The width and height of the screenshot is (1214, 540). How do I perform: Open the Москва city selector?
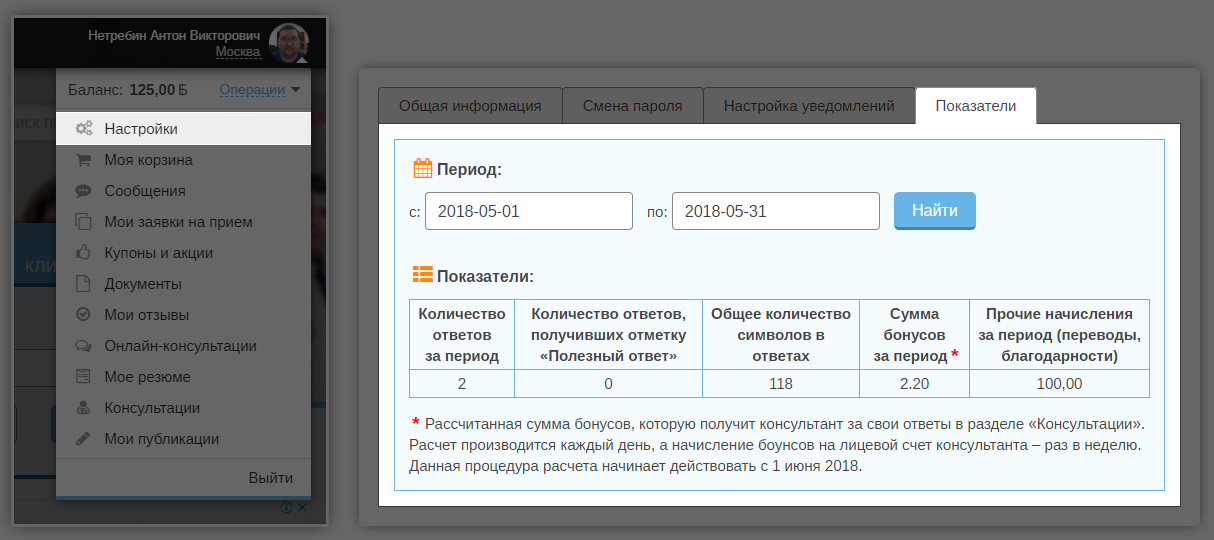(x=238, y=52)
